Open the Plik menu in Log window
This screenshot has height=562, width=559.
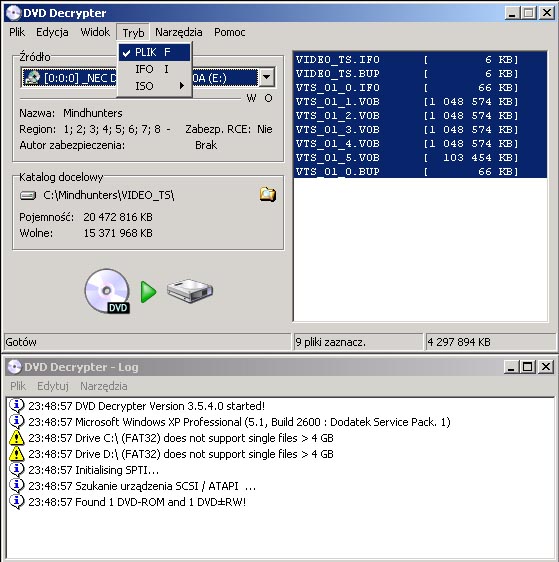click(18, 386)
